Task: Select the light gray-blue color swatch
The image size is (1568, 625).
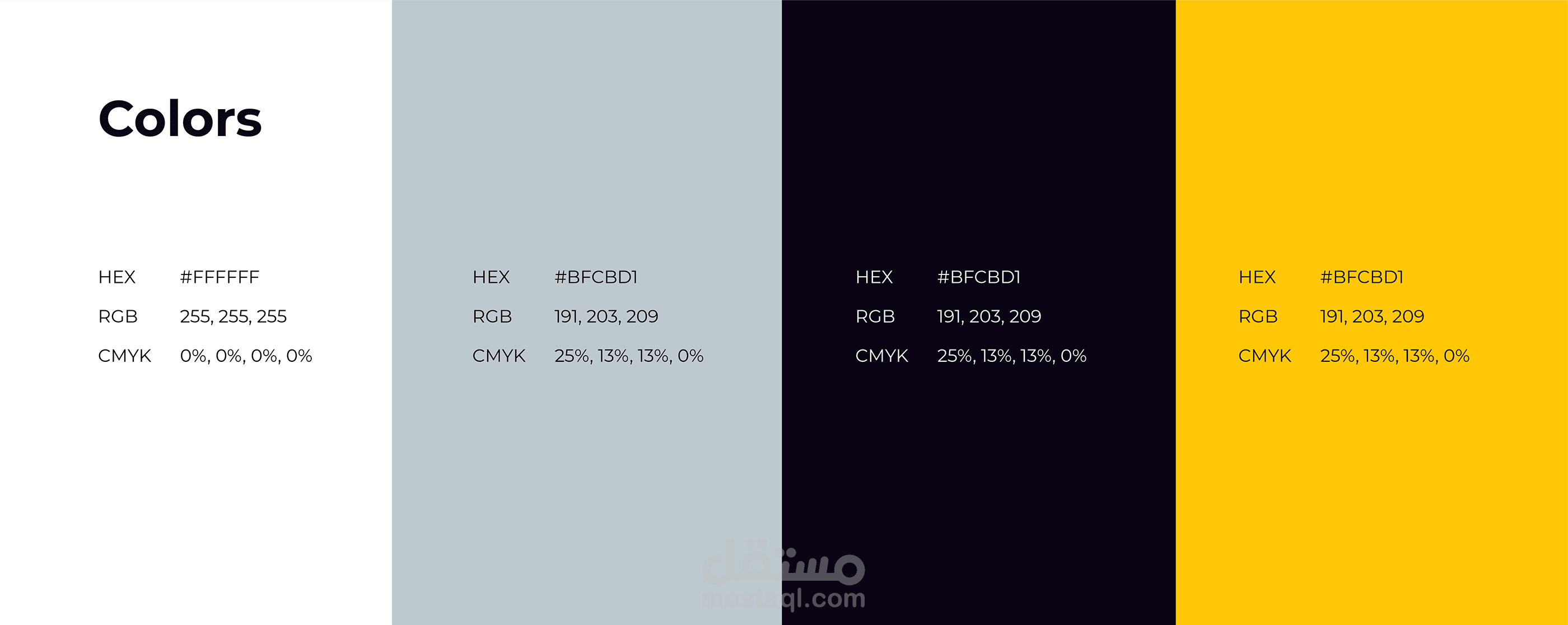Action: pos(587,312)
